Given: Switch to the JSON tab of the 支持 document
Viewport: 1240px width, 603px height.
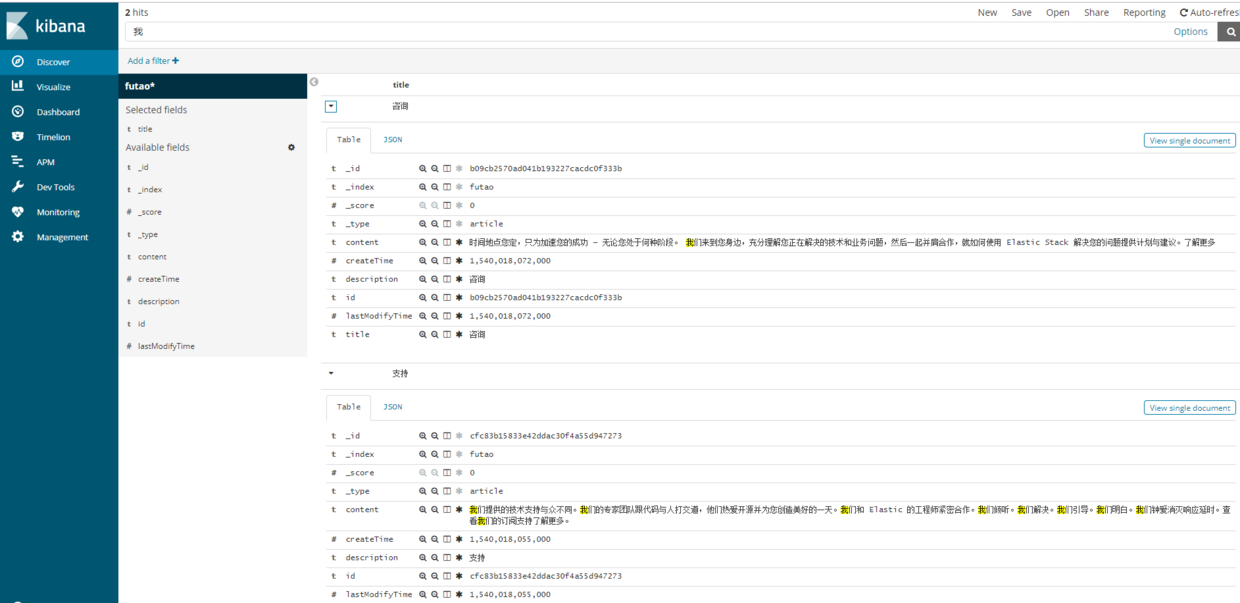Looking at the screenshot, I should tap(393, 407).
